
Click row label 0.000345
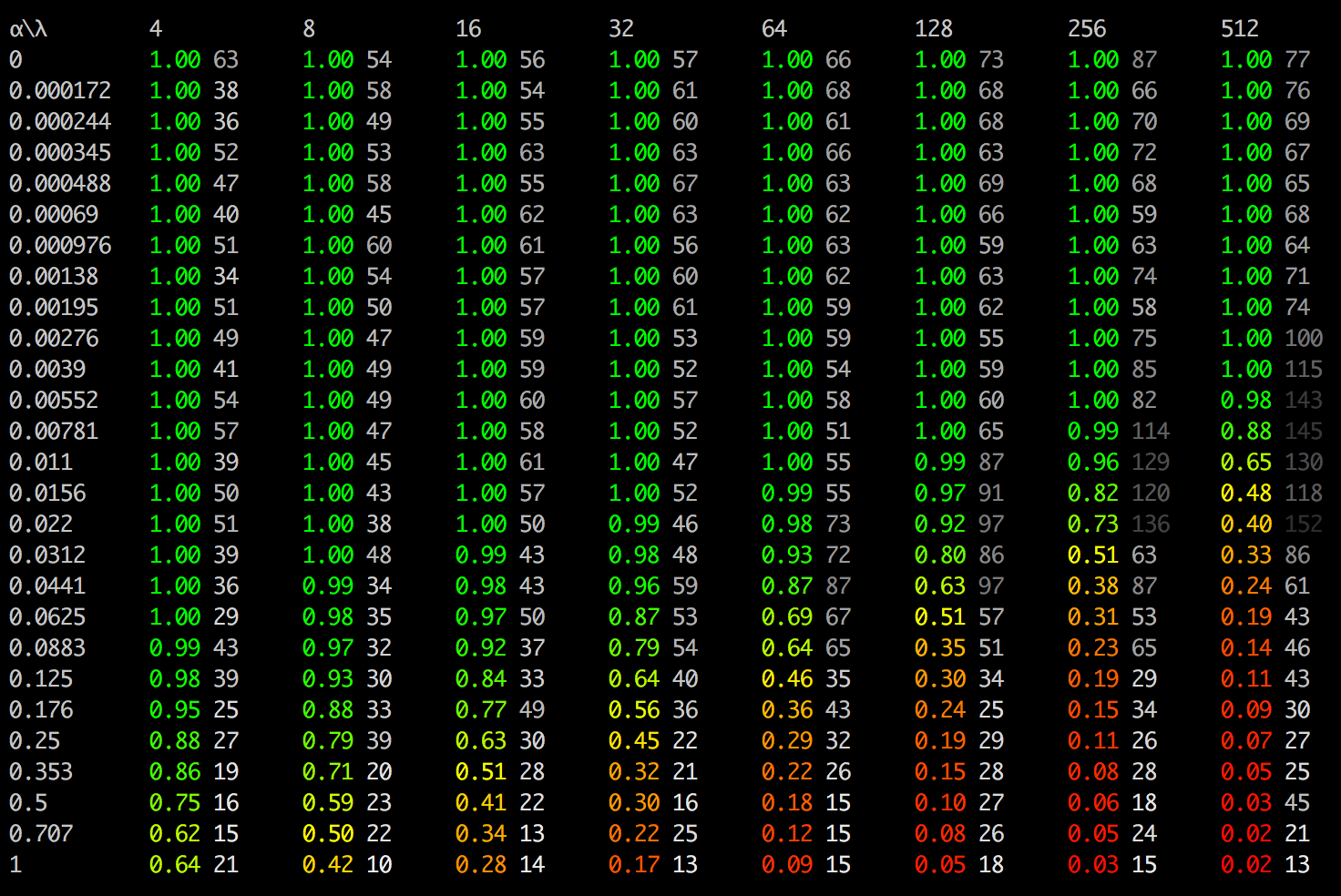[x=60, y=153]
